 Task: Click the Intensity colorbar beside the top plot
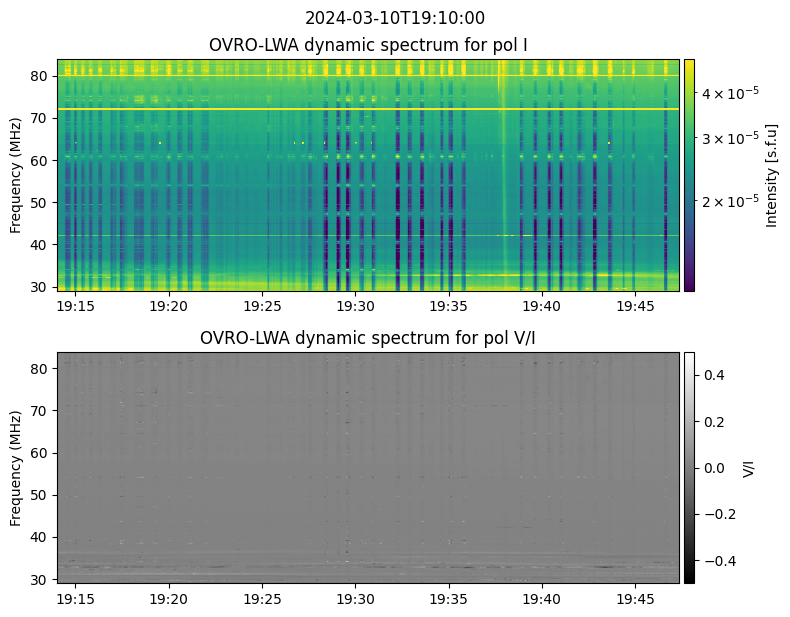(689, 175)
